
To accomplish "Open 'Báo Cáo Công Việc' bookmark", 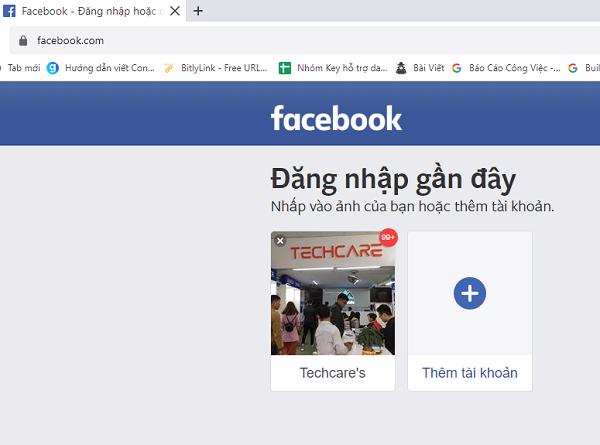I will click(x=503, y=68).
